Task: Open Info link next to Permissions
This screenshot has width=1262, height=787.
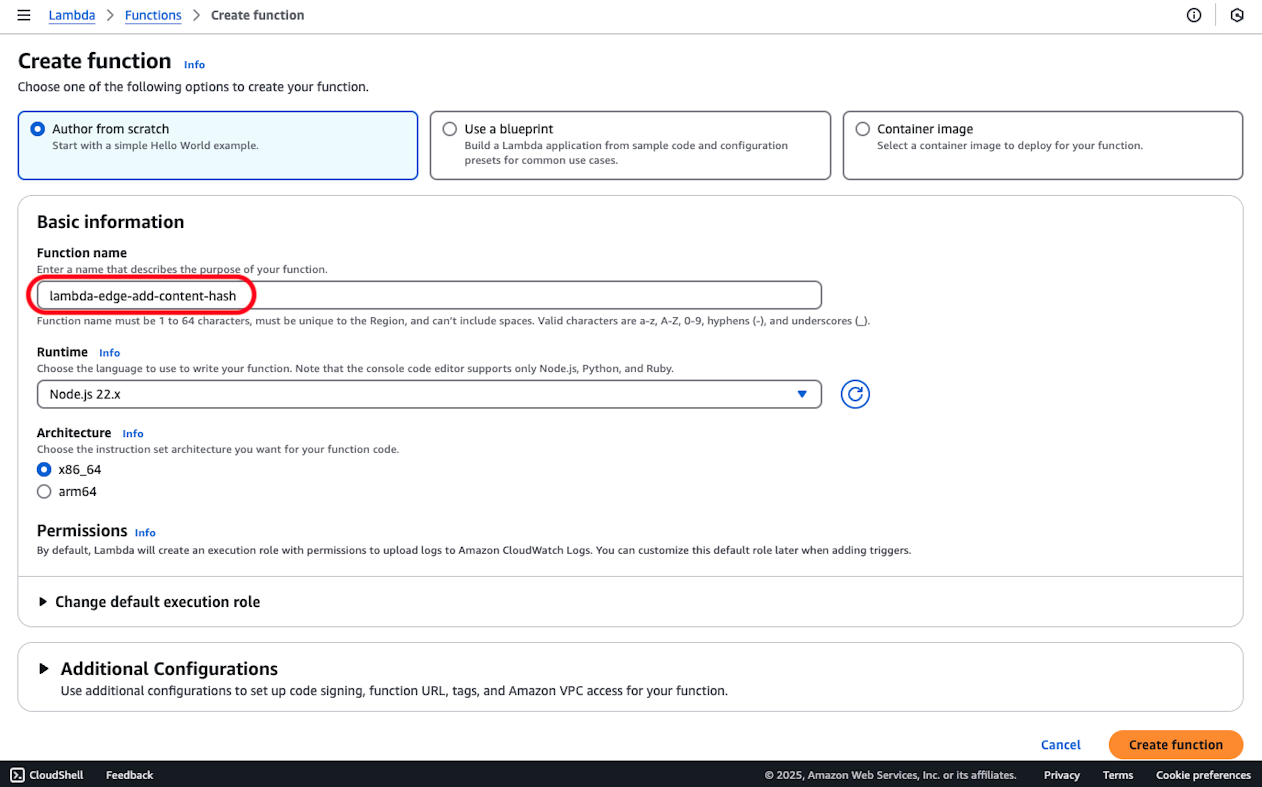Action: [x=145, y=532]
